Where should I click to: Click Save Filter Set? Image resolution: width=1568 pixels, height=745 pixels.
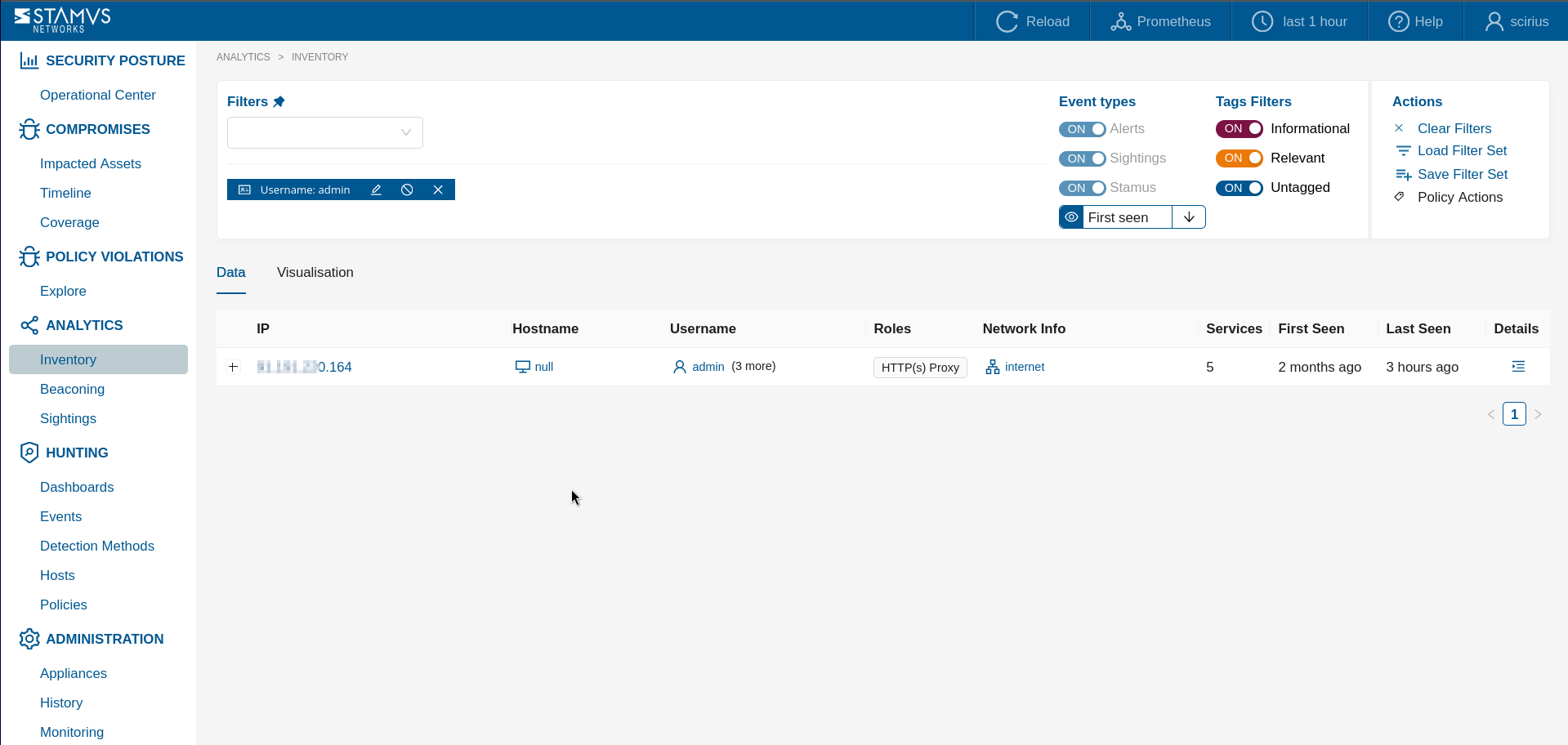coord(1462,174)
